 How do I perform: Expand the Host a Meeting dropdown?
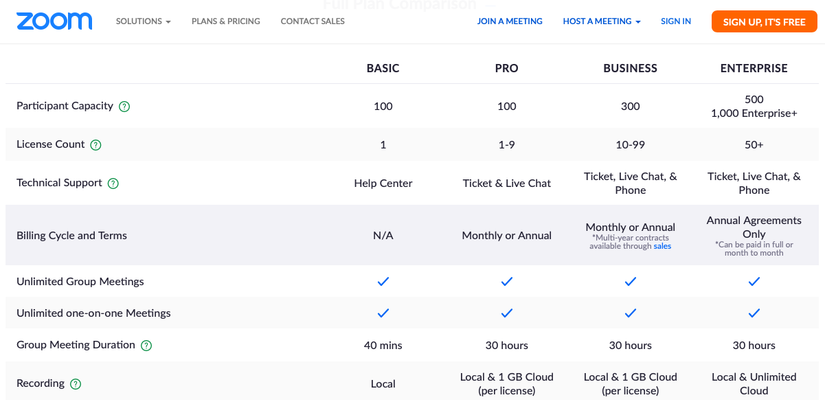pos(601,21)
